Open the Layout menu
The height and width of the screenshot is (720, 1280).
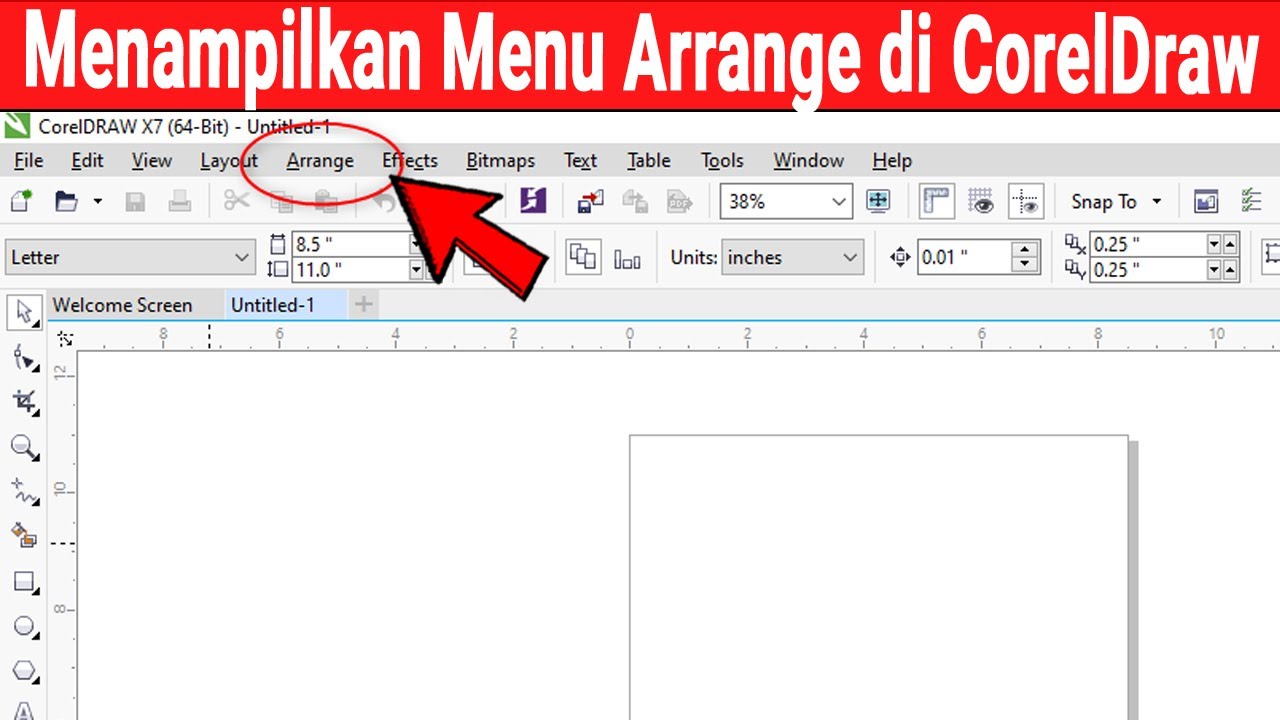[229, 160]
